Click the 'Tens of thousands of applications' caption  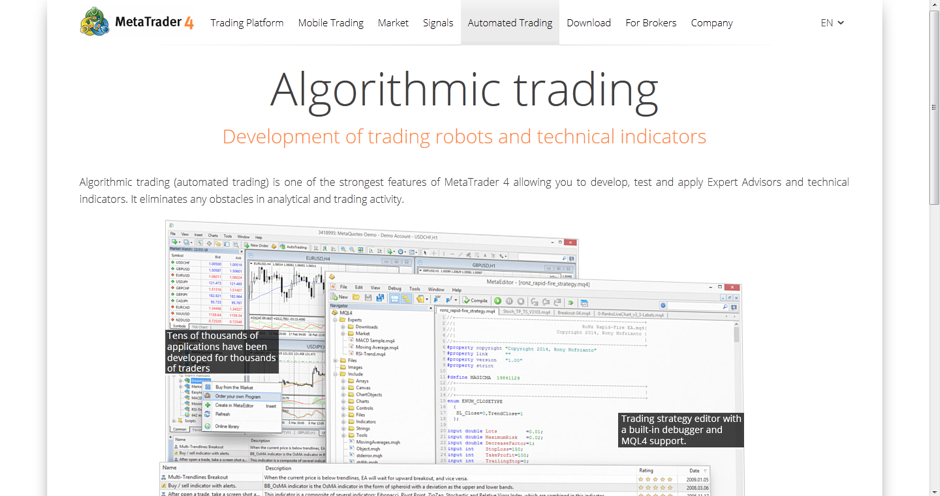222,352
